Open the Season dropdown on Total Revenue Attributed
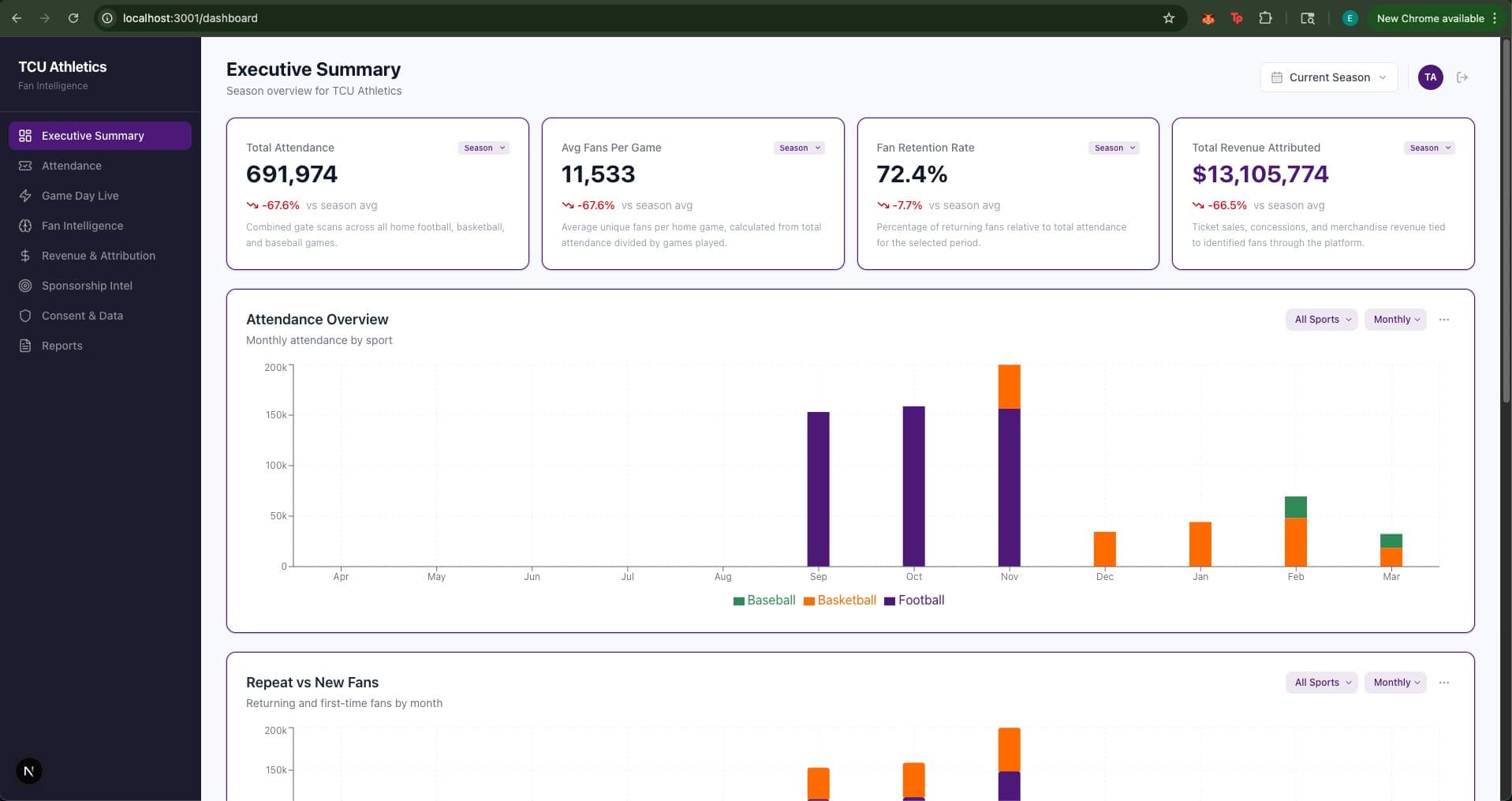The image size is (1512, 801). pyautogui.click(x=1430, y=148)
